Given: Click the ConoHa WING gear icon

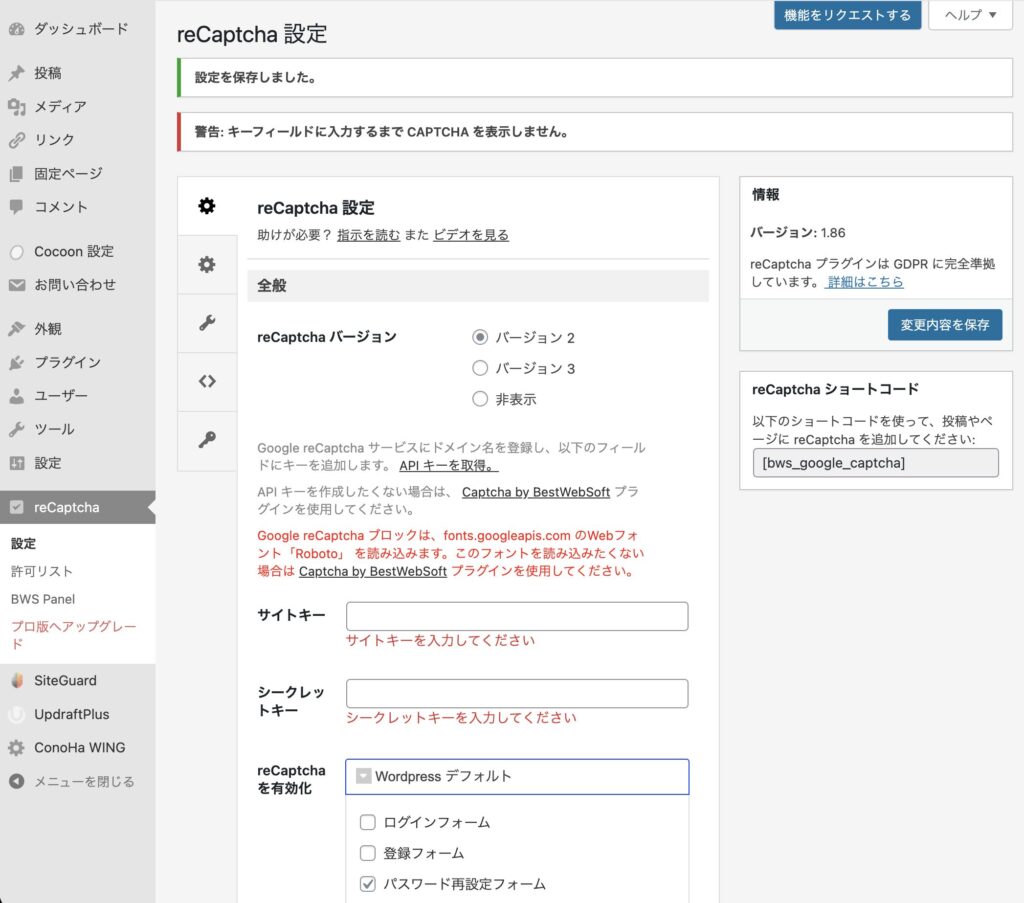Looking at the screenshot, I should click(16, 748).
